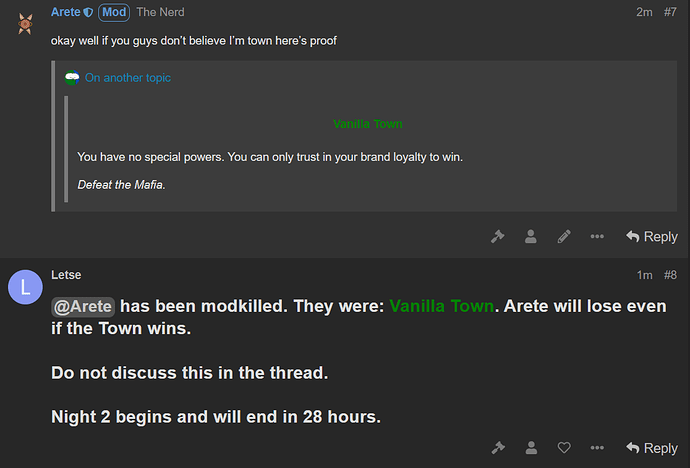Open Arete's avatar image

[25, 23]
